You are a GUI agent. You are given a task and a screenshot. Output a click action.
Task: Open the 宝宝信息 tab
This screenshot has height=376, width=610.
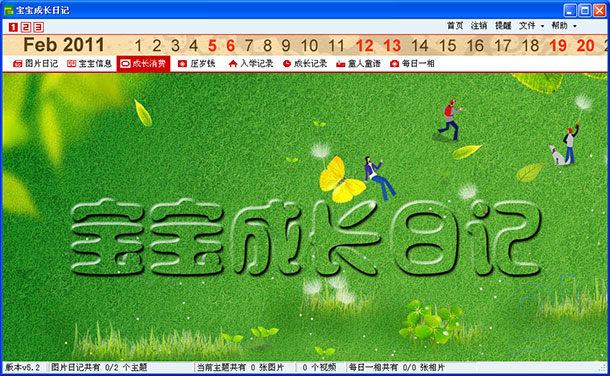(89, 63)
